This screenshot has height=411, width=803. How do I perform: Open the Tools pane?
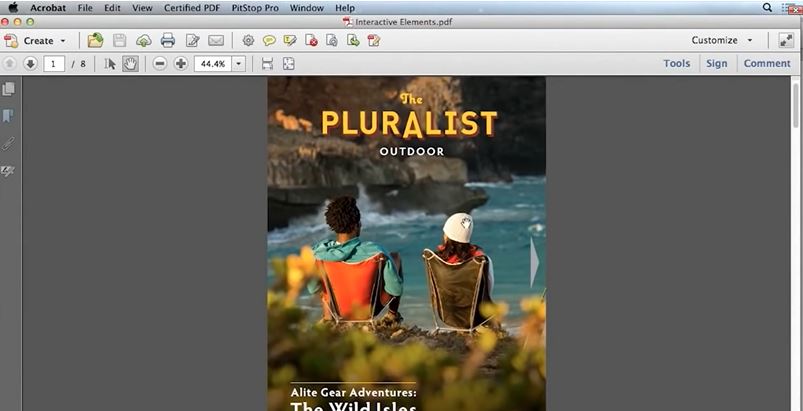677,63
